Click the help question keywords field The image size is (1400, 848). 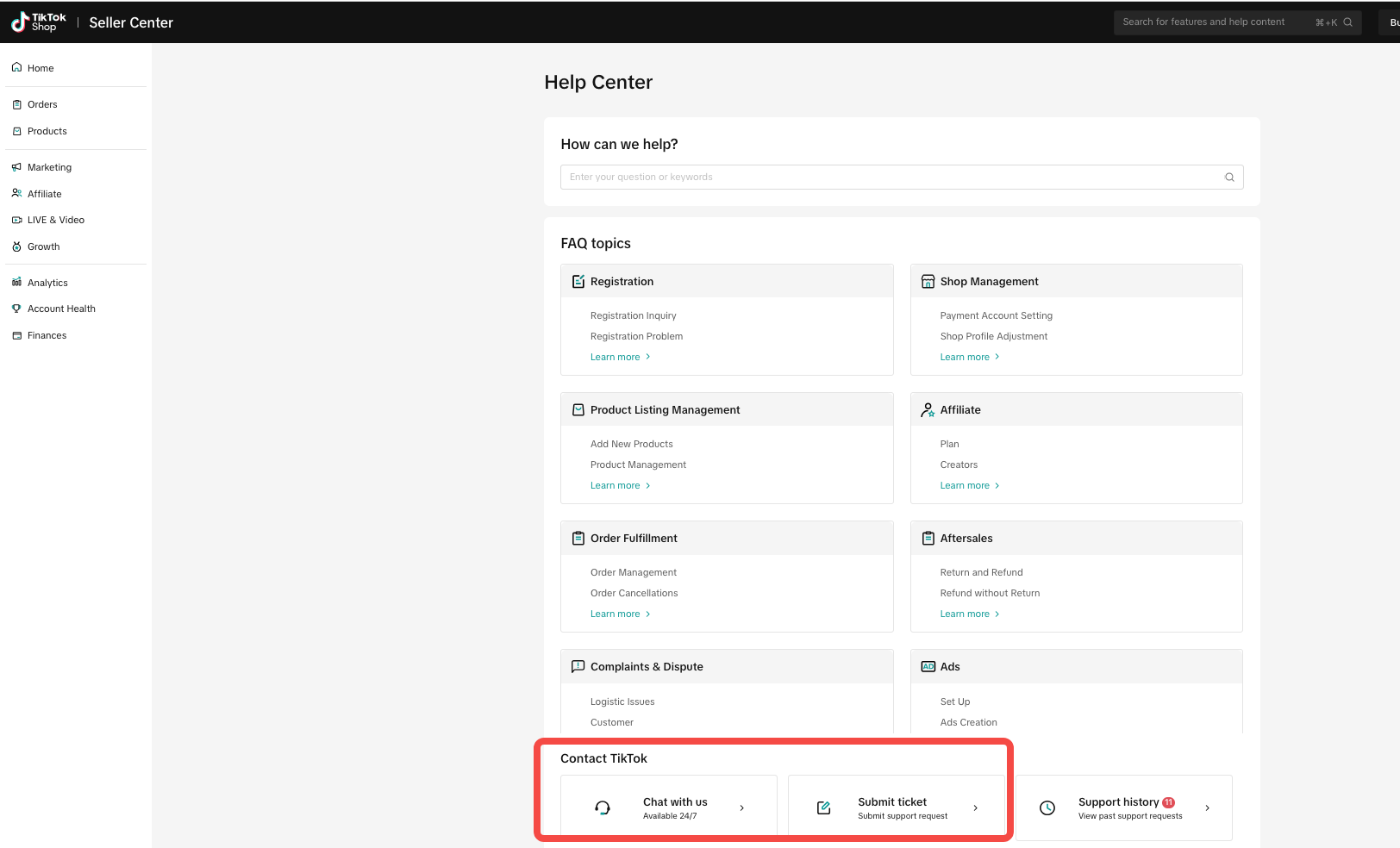click(x=902, y=178)
